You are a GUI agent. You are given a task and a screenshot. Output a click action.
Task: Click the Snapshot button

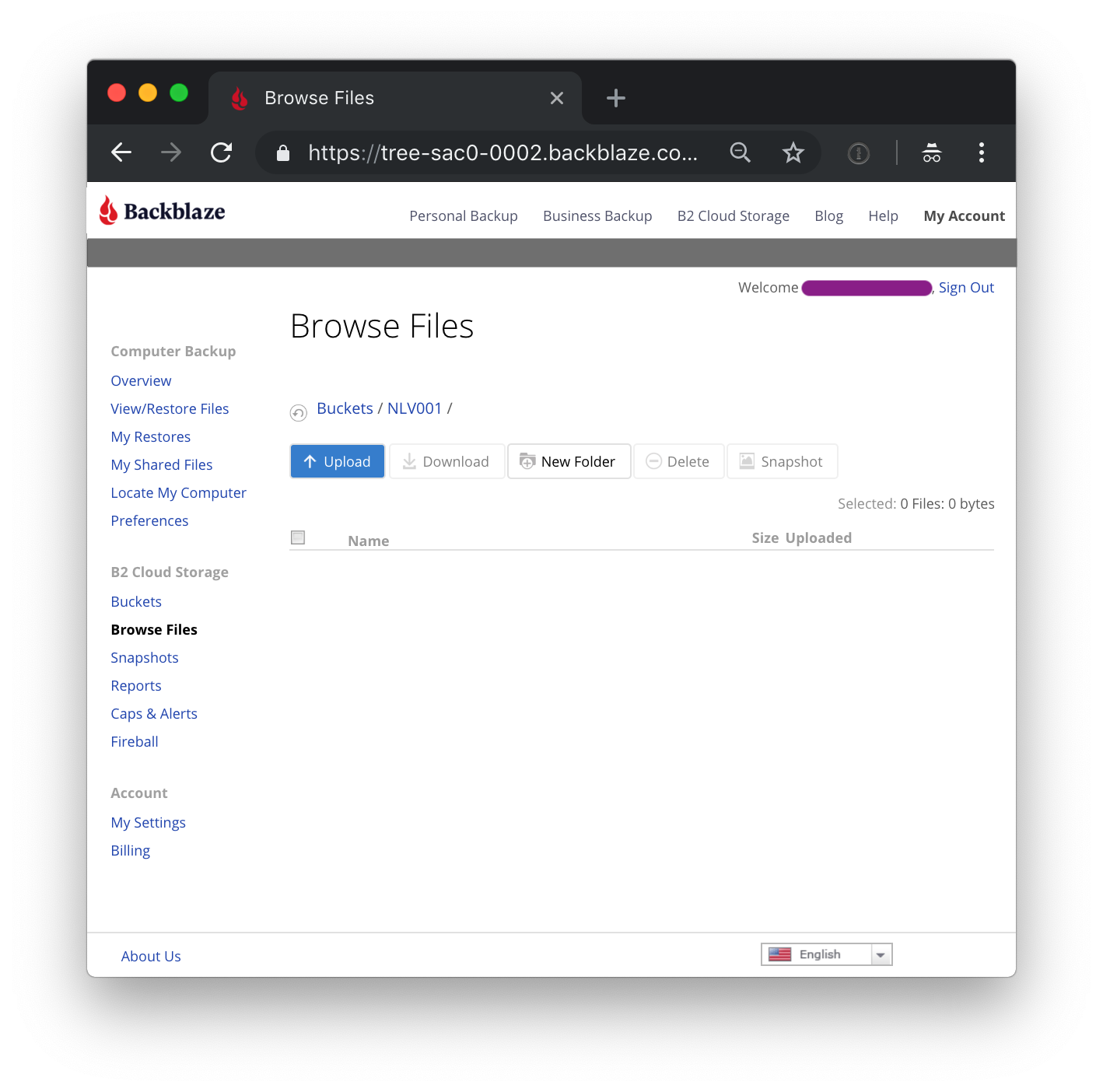tap(783, 461)
